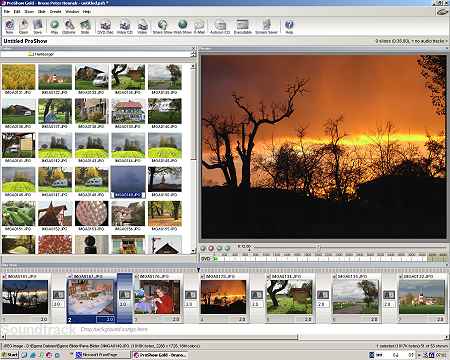450x360 pixels.
Task: Open the Slide menu in menu bar
Action: [41, 12]
